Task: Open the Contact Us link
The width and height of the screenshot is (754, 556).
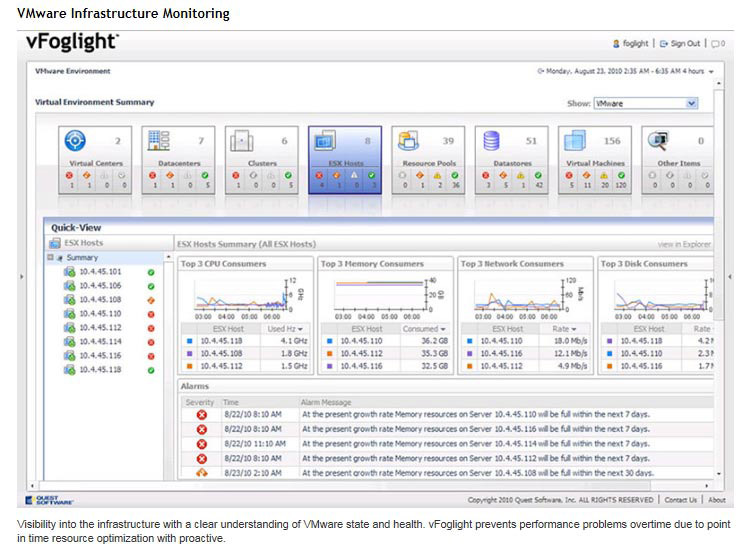Action: point(680,500)
